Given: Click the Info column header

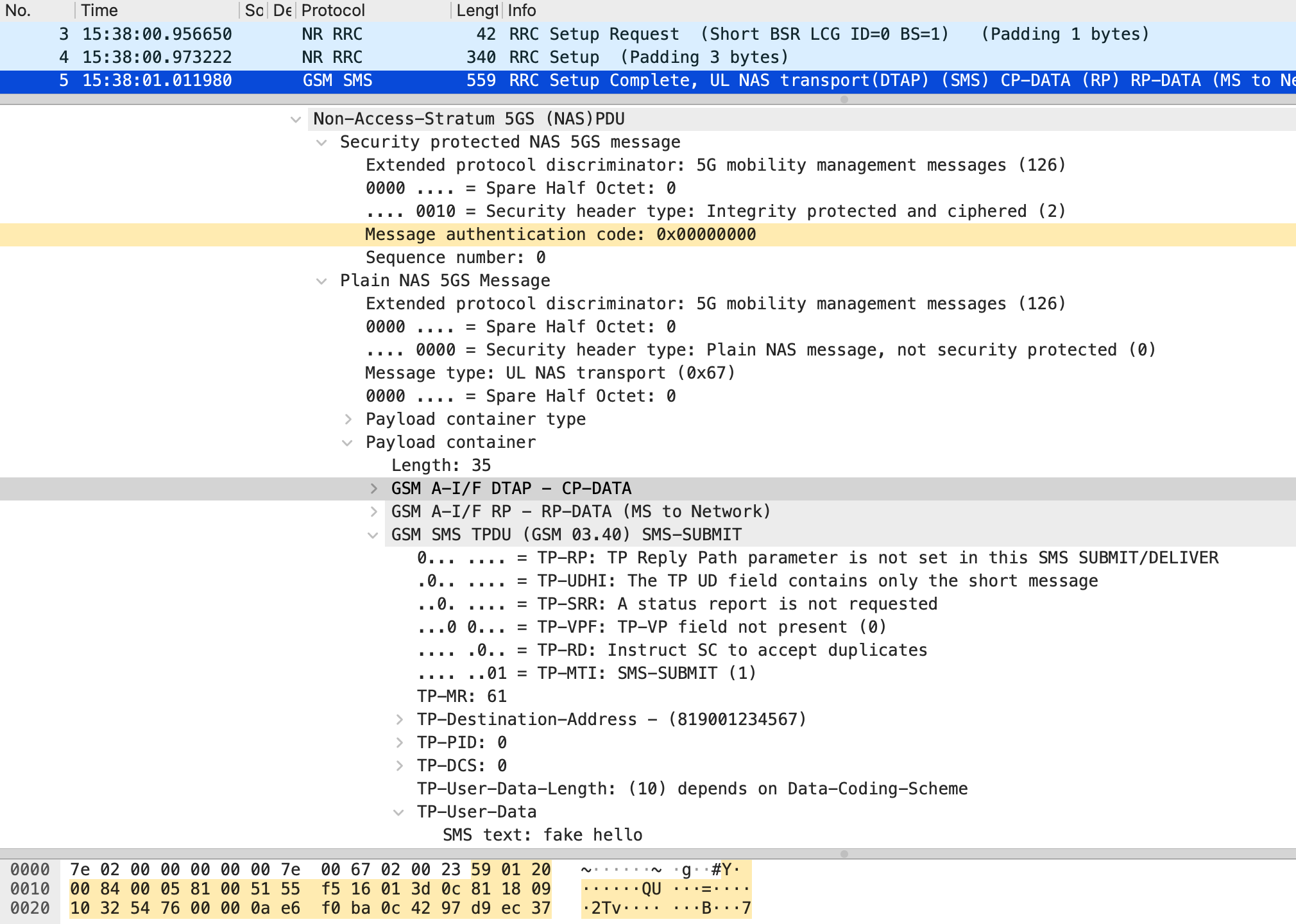Looking at the screenshot, I should coord(522,10).
